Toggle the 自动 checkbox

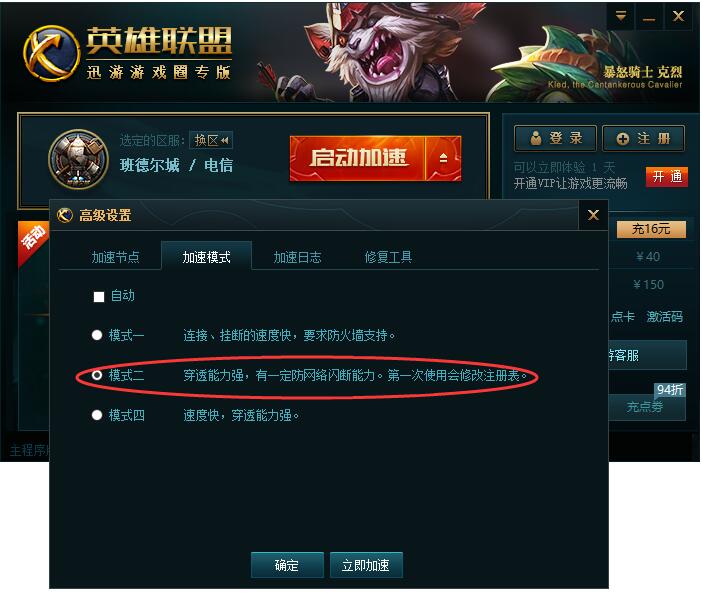[99, 296]
